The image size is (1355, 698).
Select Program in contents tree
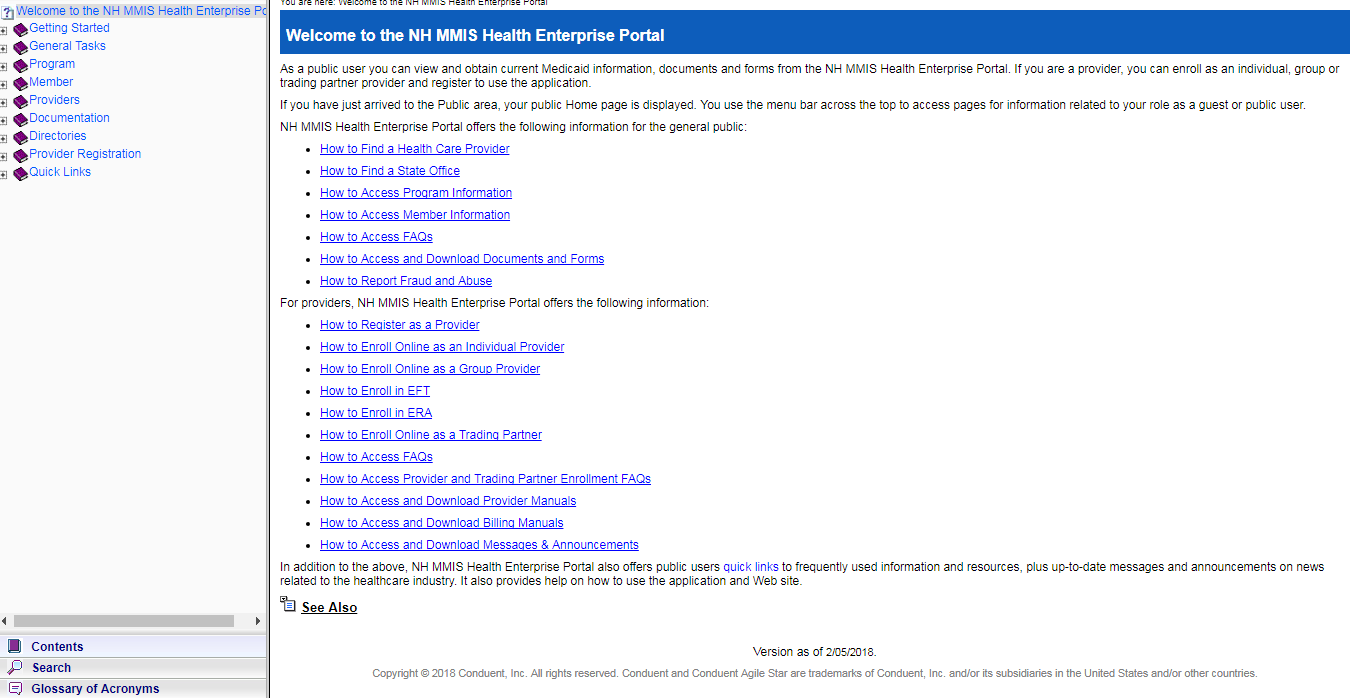(x=52, y=64)
